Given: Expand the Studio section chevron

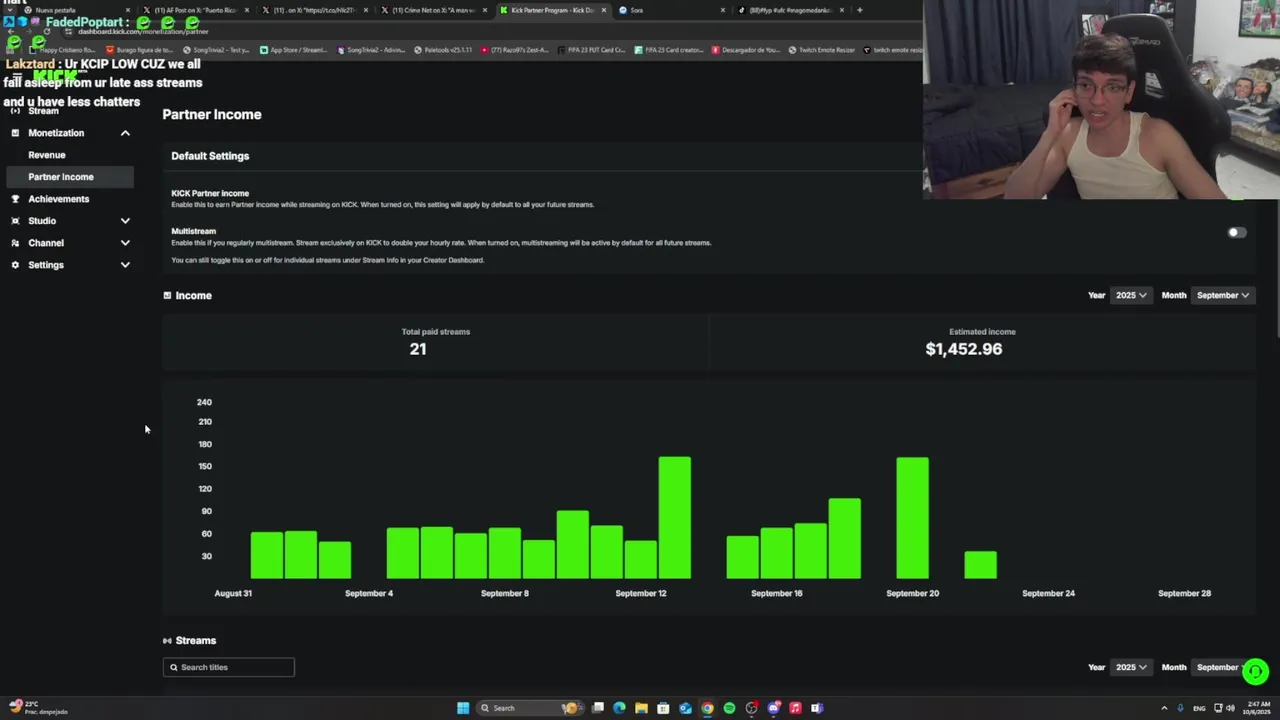Looking at the screenshot, I should click(x=125, y=221).
